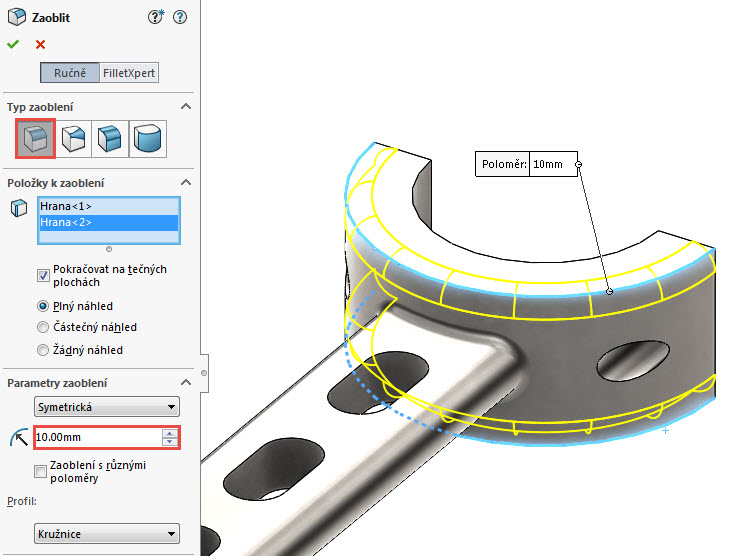750x556 pixels.
Task: Cancel the fillet with red X
Action: click(x=40, y=44)
